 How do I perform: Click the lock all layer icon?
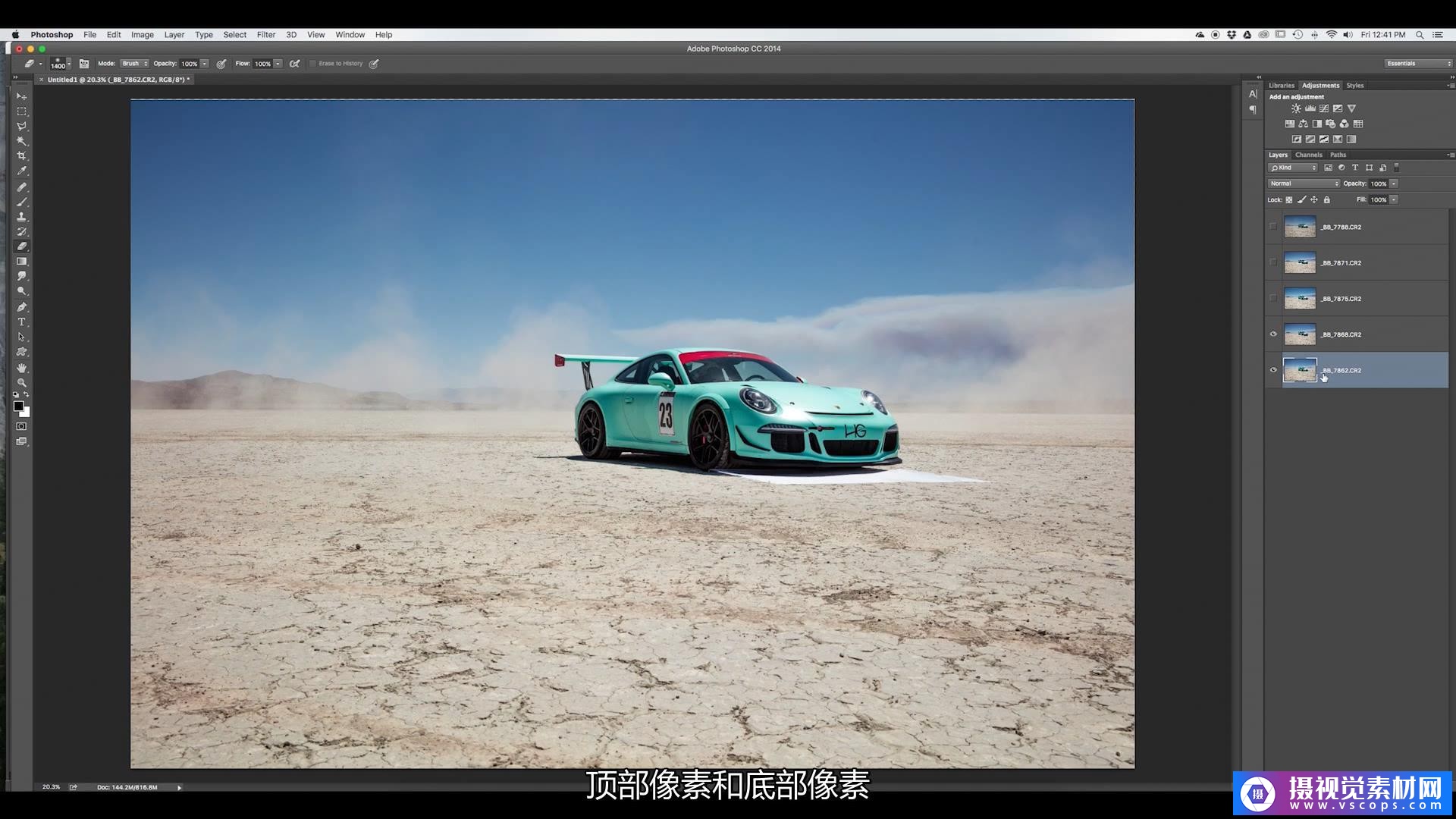click(1326, 200)
